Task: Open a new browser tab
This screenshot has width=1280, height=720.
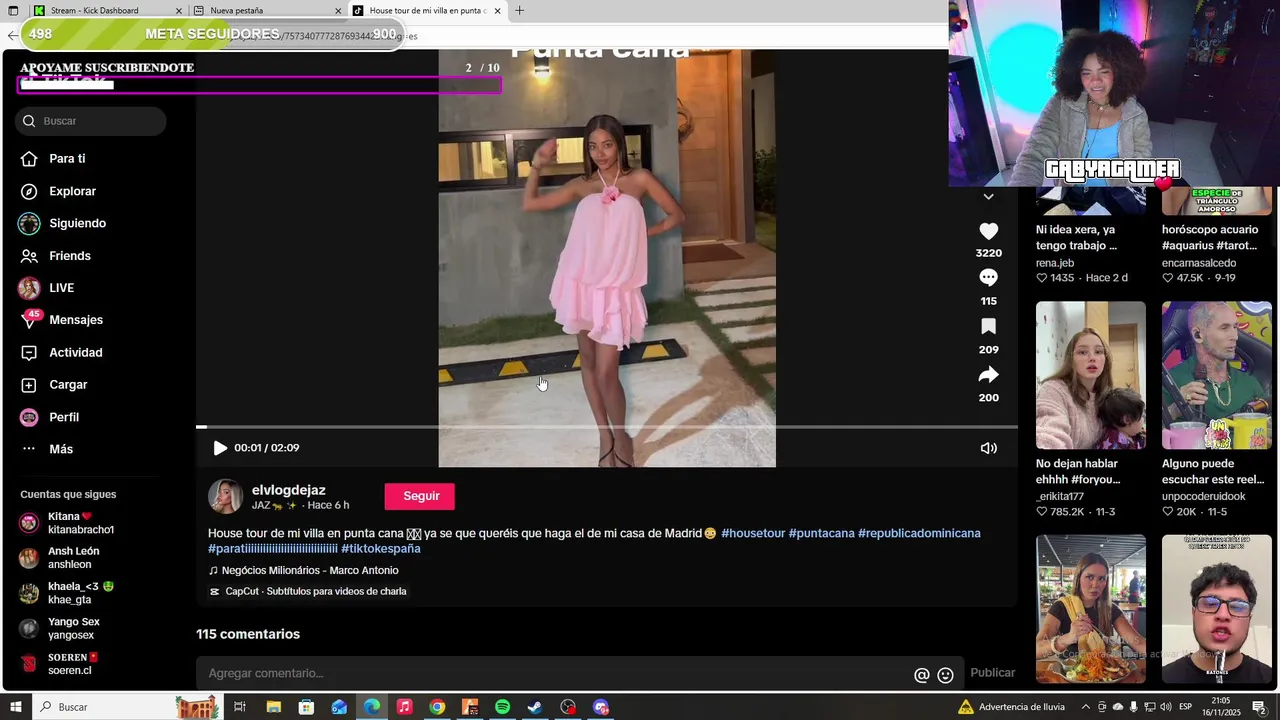Action: pyautogui.click(x=519, y=10)
